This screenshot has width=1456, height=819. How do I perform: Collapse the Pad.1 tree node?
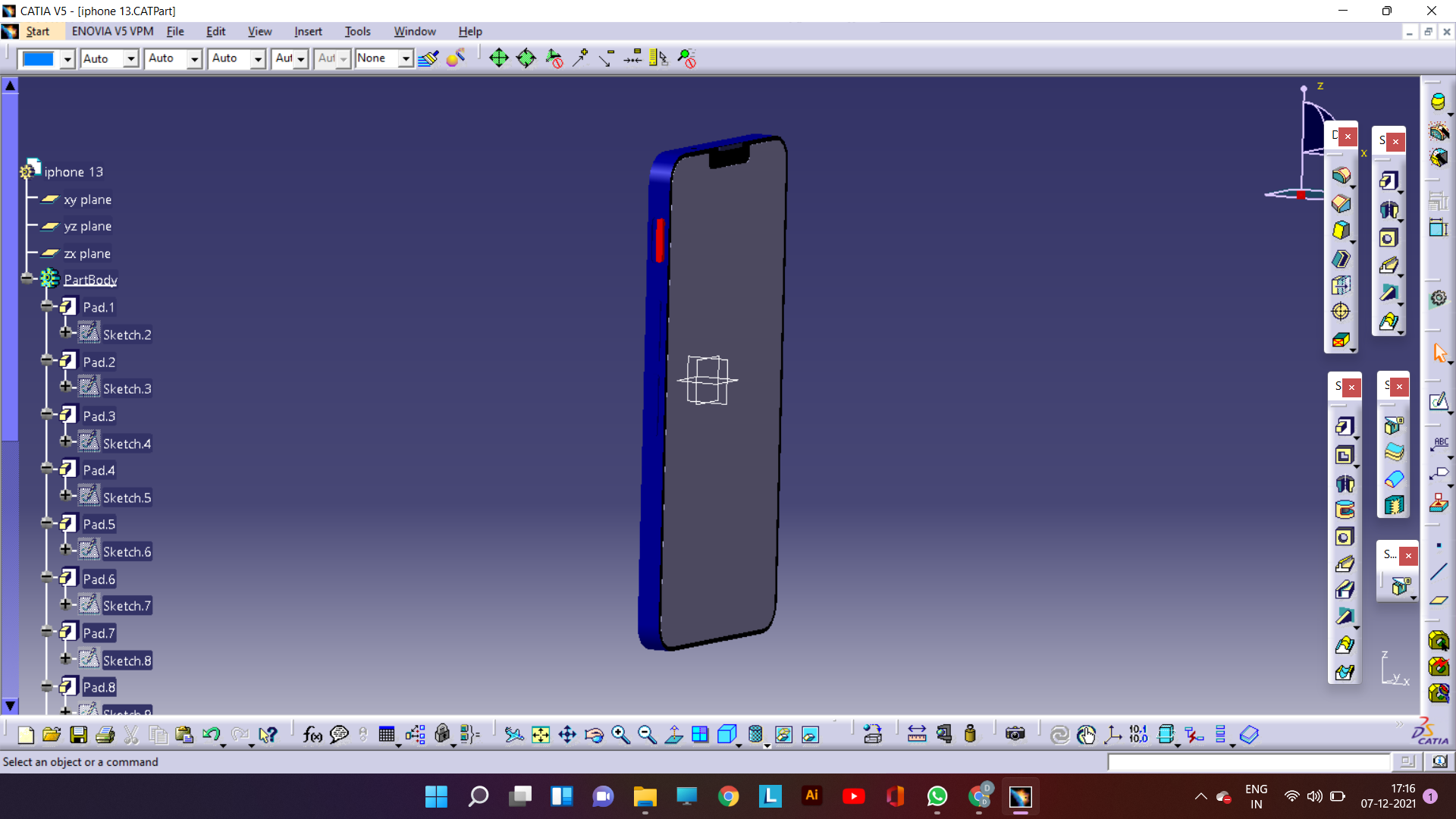point(47,306)
